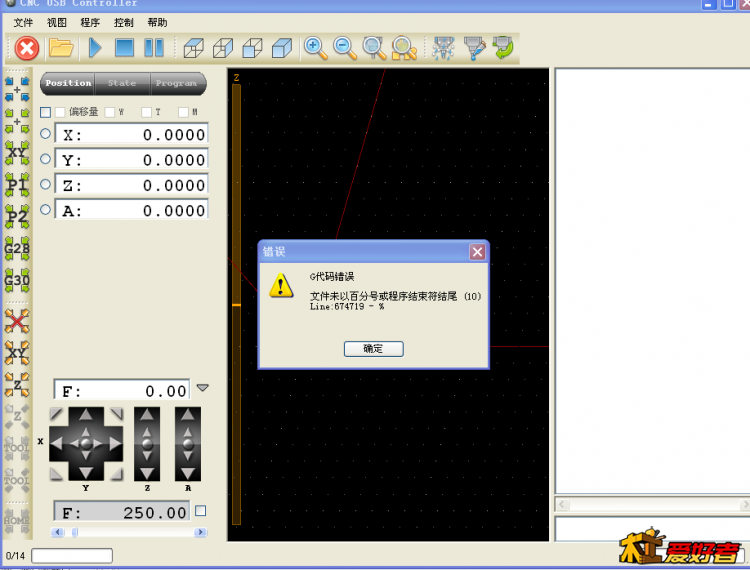Select the second cube side view icon

click(x=223, y=48)
